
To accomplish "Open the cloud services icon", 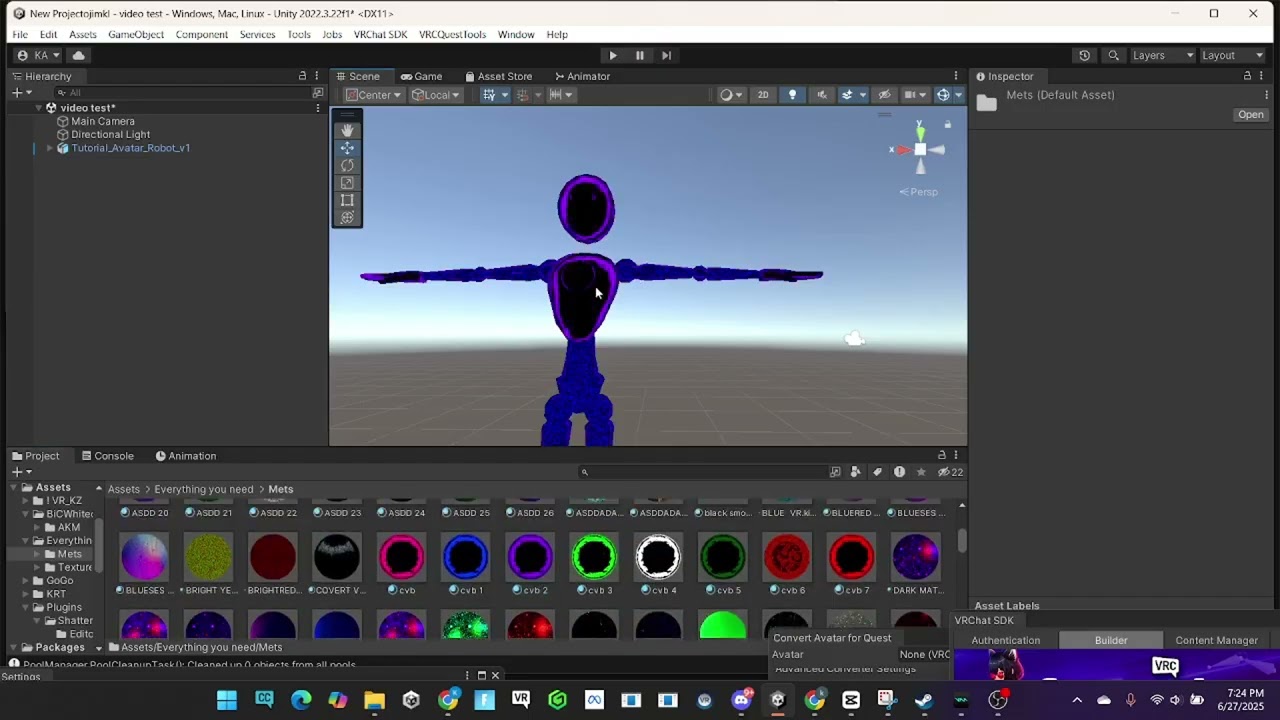I will (79, 55).
